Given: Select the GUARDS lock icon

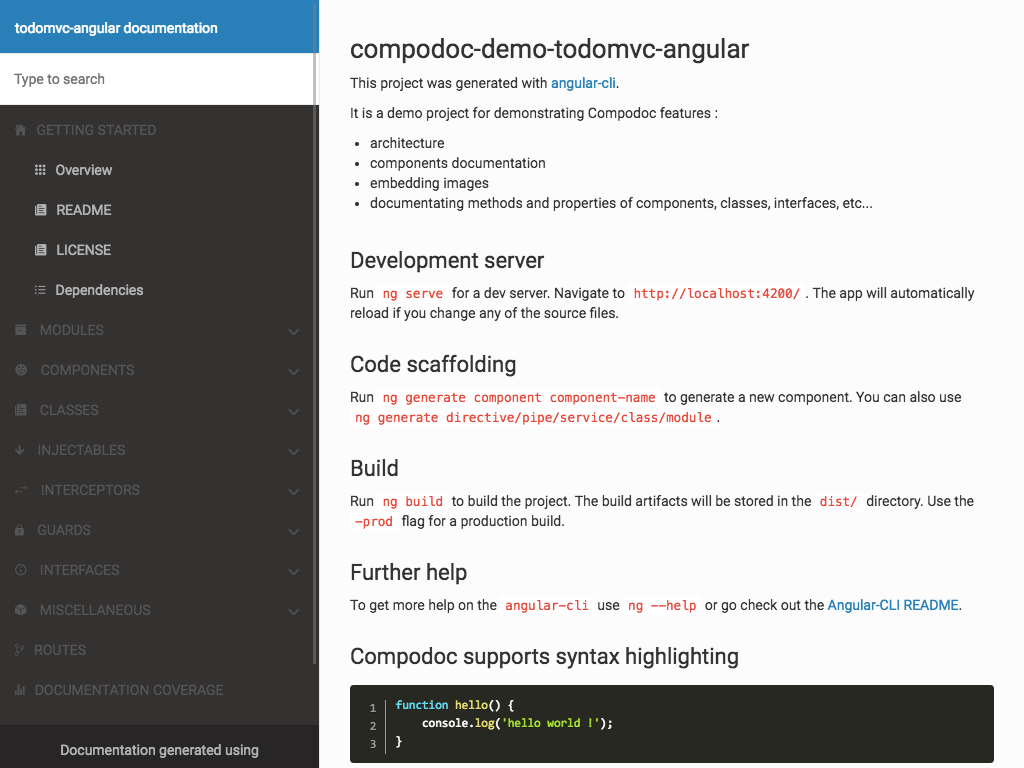Looking at the screenshot, I should pos(19,530).
